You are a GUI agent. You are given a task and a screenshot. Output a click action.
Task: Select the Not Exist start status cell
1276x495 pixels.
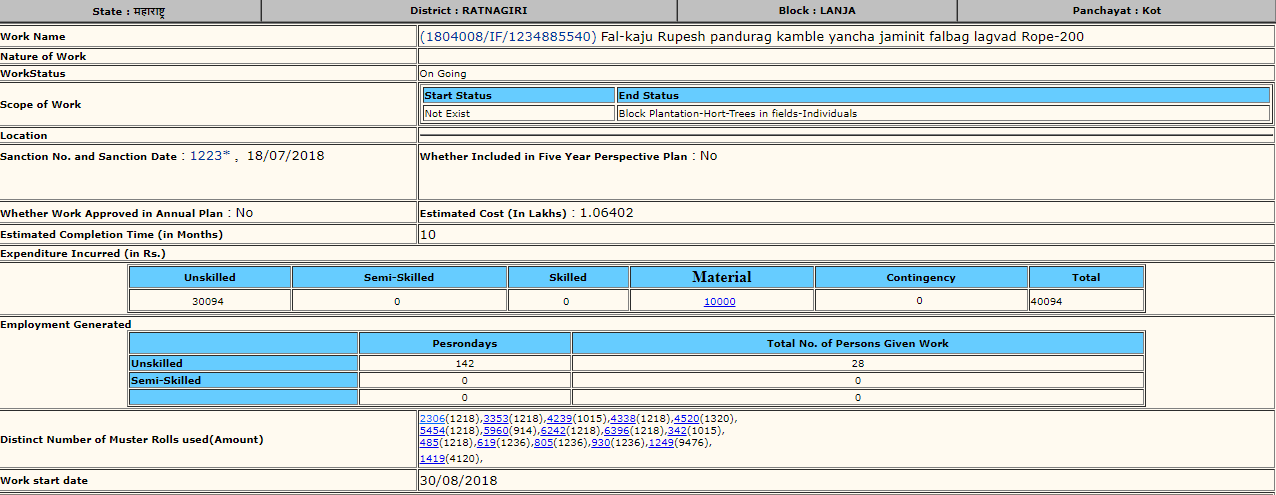[x=519, y=113]
